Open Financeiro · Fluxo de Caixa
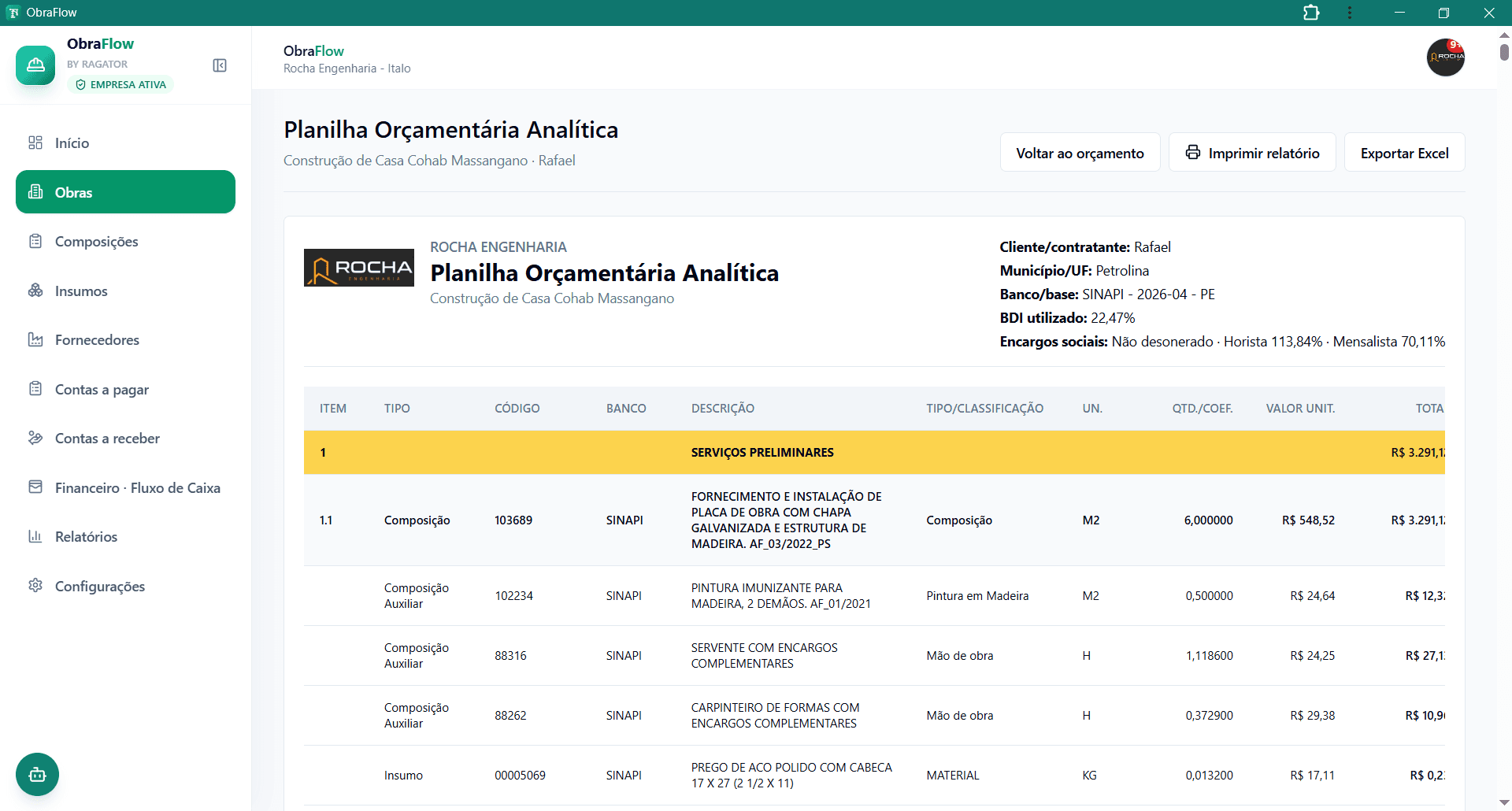Image resolution: width=1512 pixels, height=811 pixels. coord(125,487)
